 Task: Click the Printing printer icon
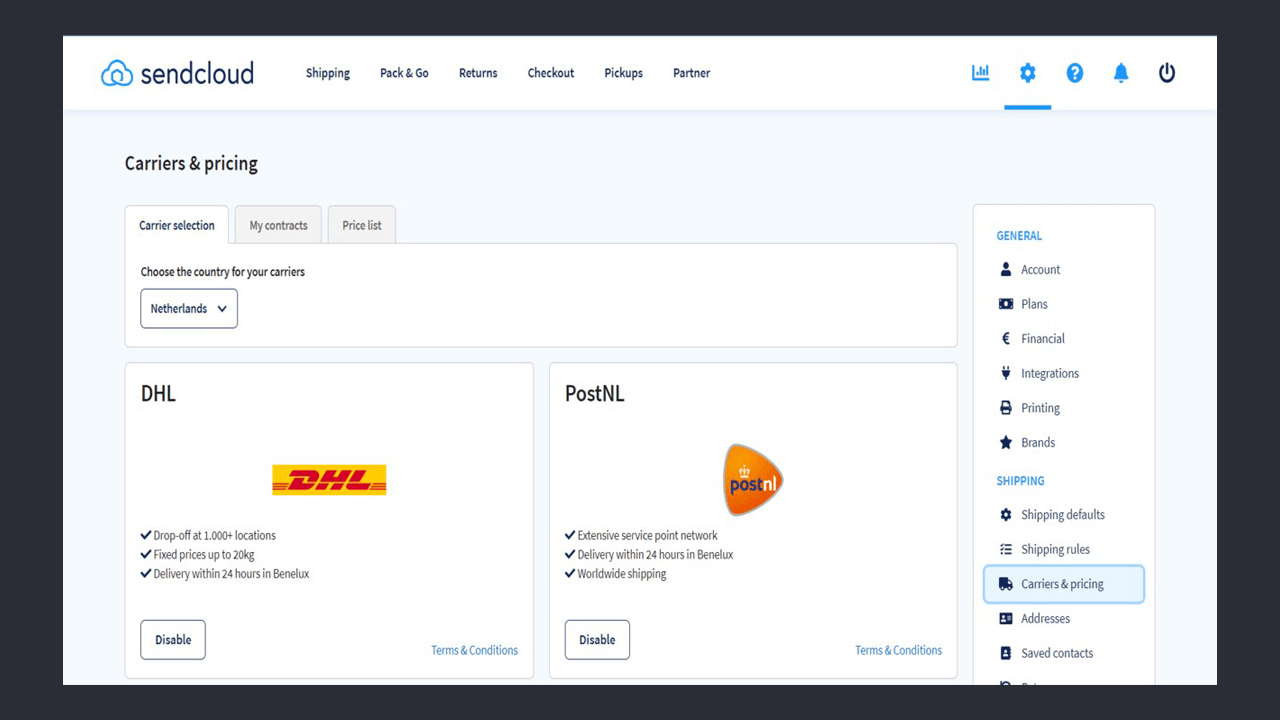1006,408
